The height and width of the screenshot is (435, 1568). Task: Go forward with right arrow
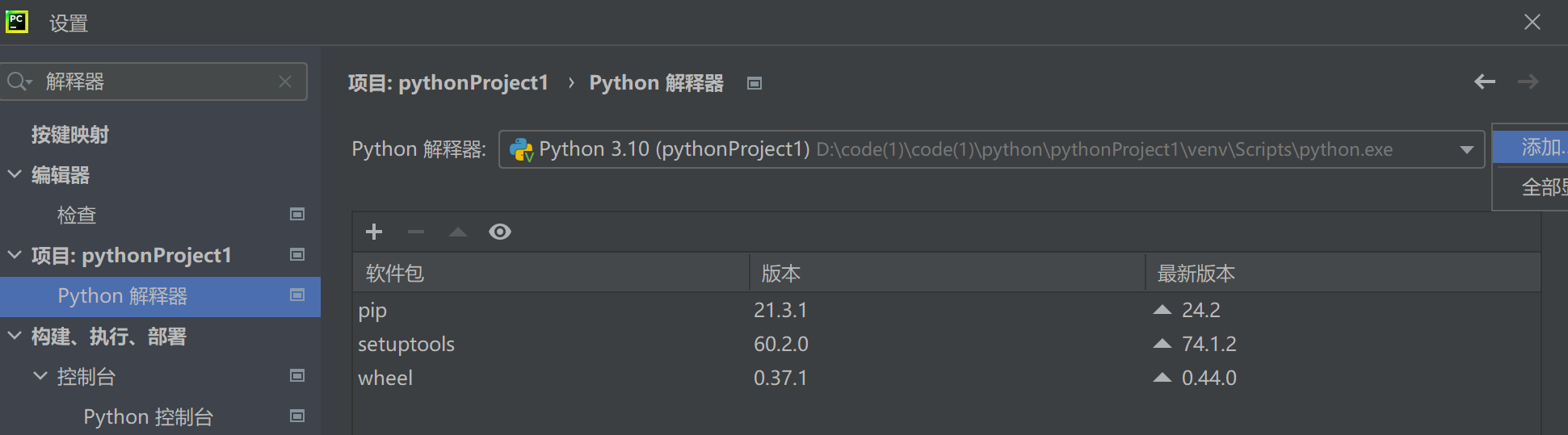1528,82
